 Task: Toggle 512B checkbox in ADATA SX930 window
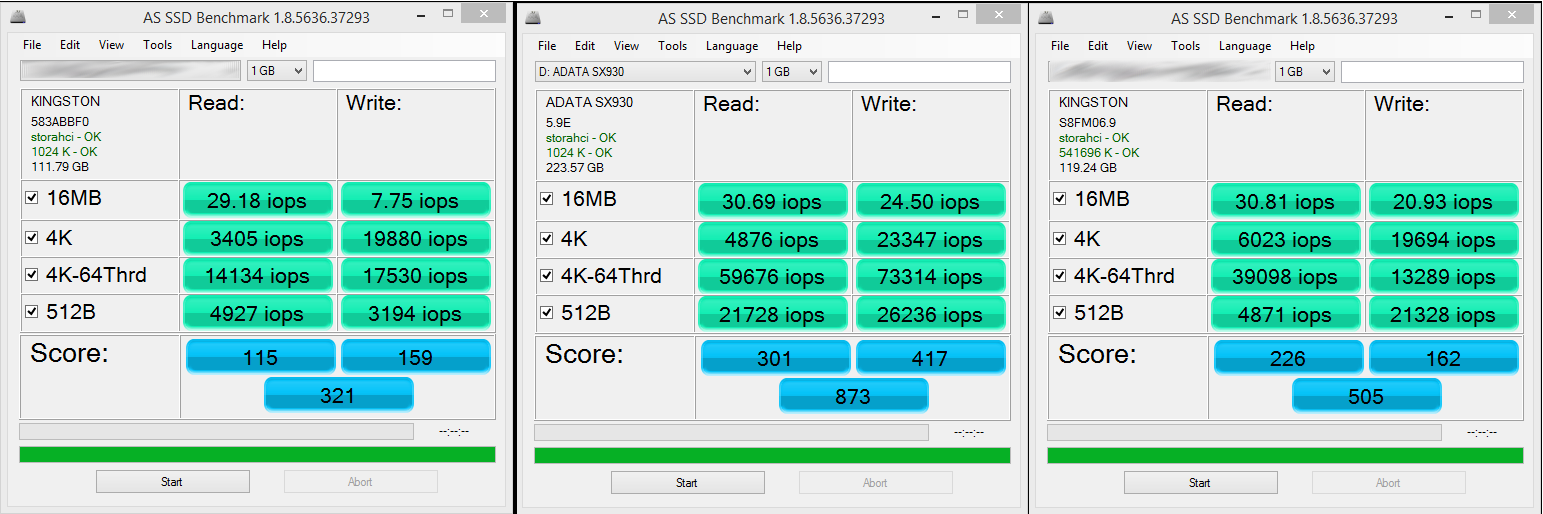click(547, 312)
